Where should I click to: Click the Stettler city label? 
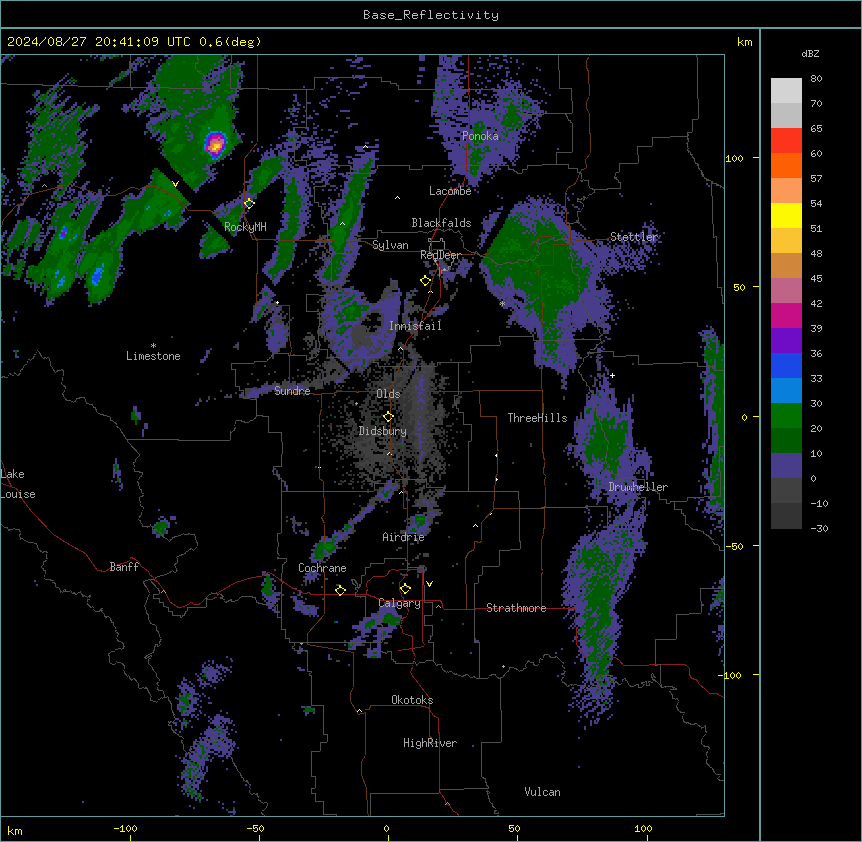point(634,237)
